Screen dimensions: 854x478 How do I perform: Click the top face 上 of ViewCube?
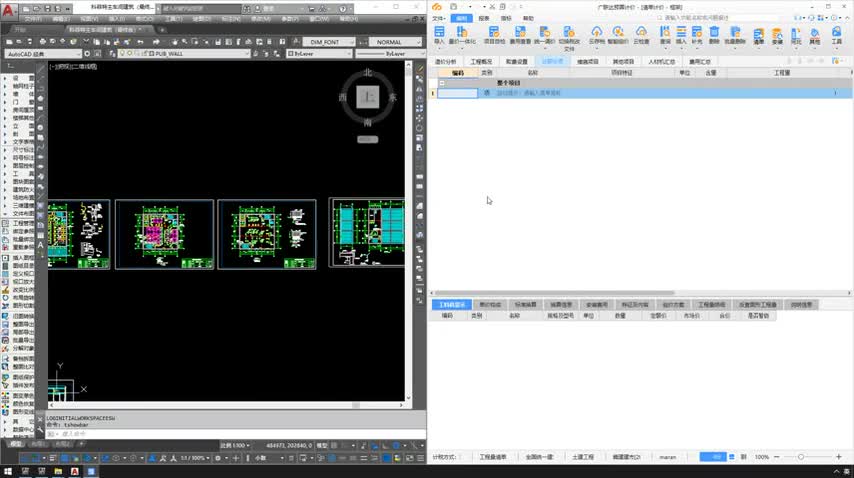tap(368, 97)
